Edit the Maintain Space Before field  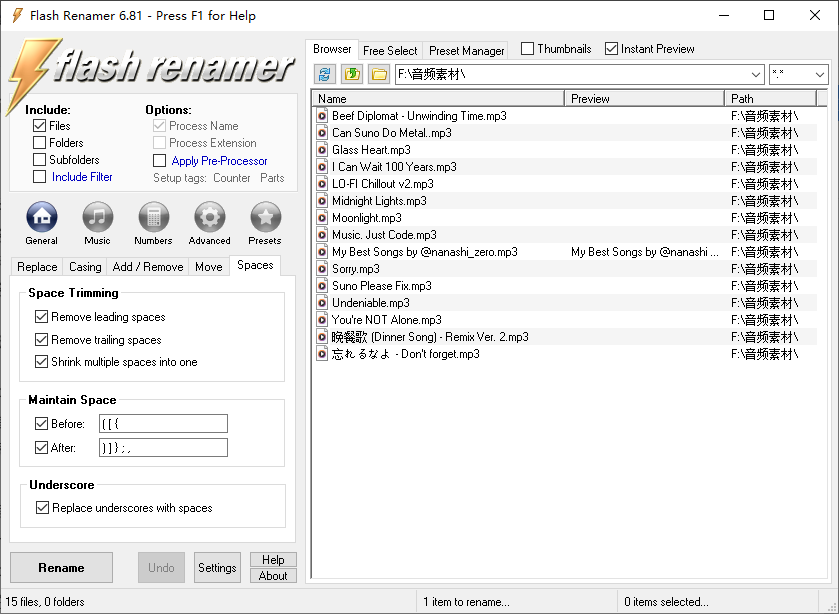point(163,423)
